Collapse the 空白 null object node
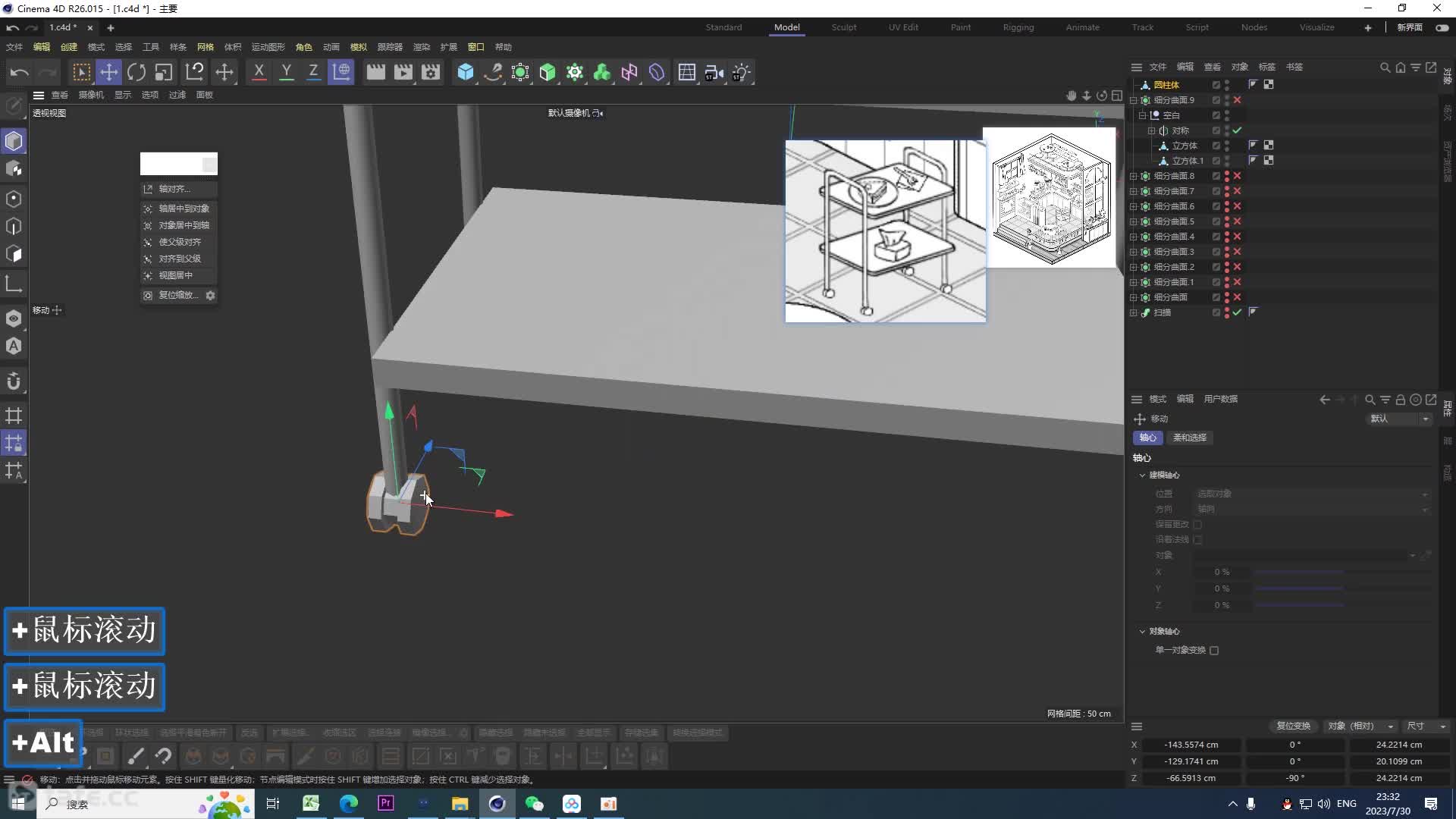 (1142, 115)
